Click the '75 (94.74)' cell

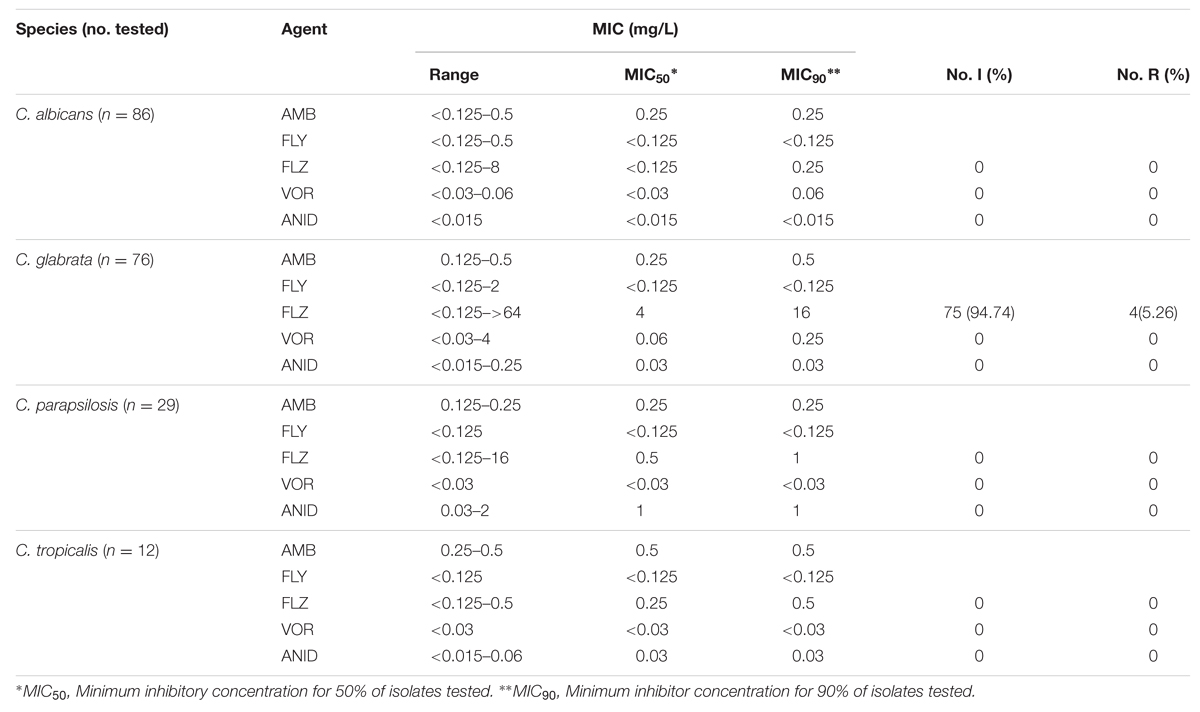[x=978, y=314]
